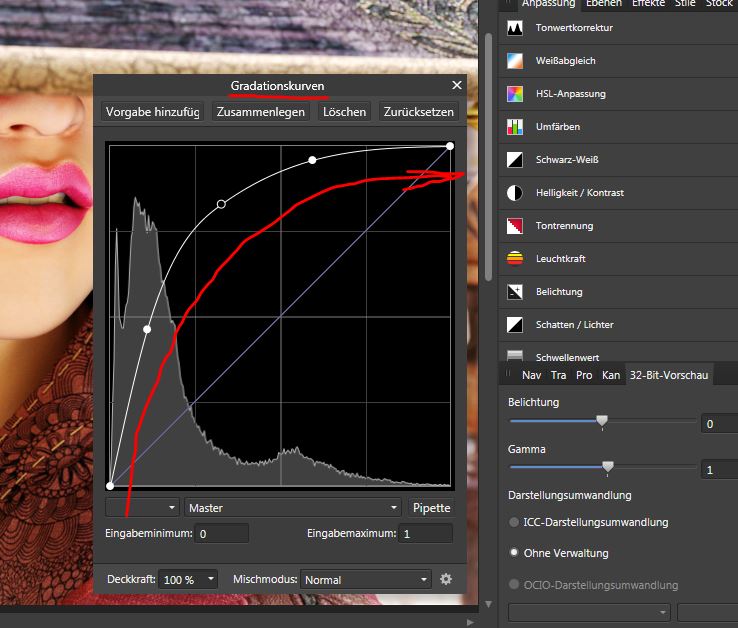Open the Deckkraft 100 % dropdown
The image size is (738, 628).
click(x=188, y=580)
